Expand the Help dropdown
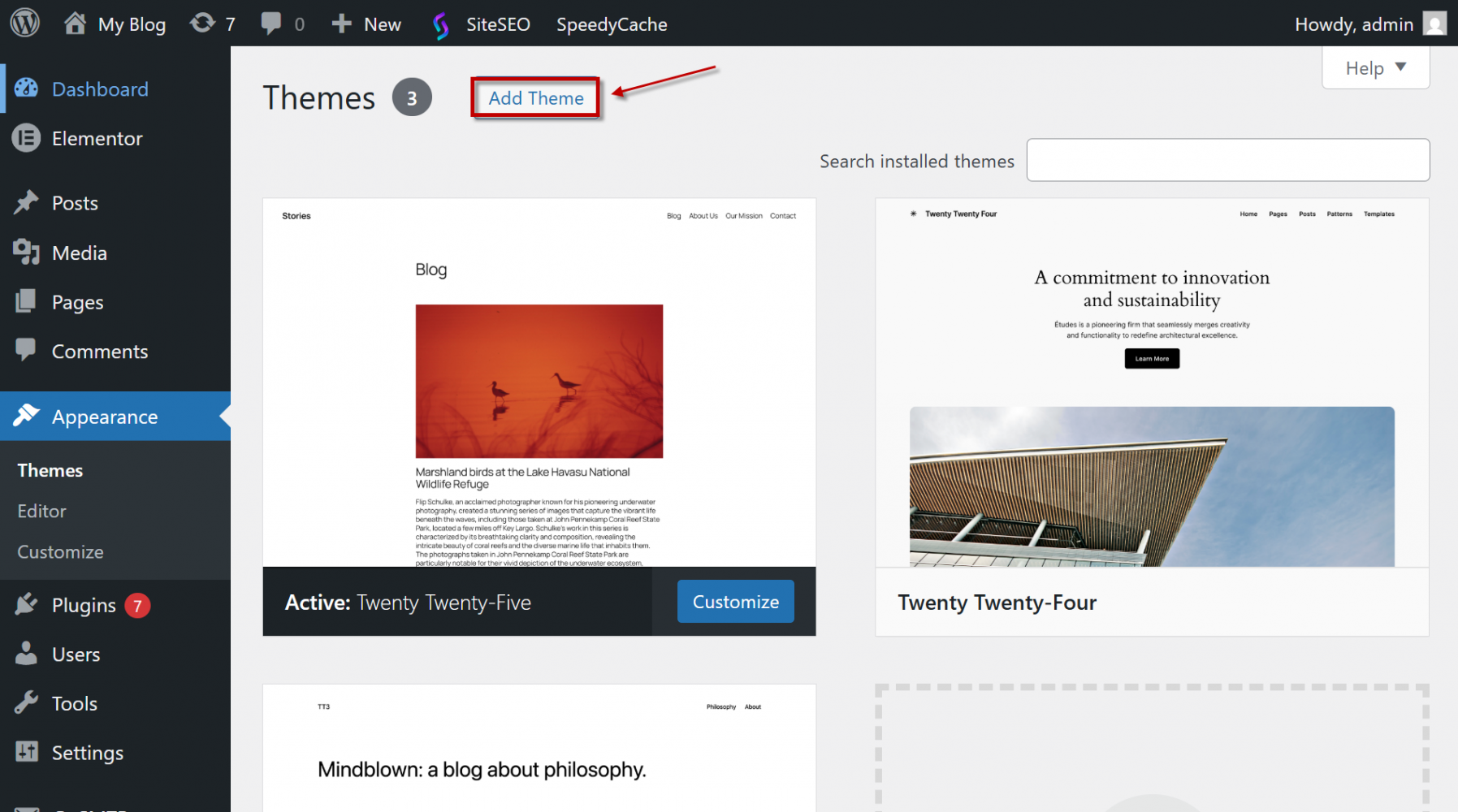Viewport: 1458px width, 812px height. 1375,68
